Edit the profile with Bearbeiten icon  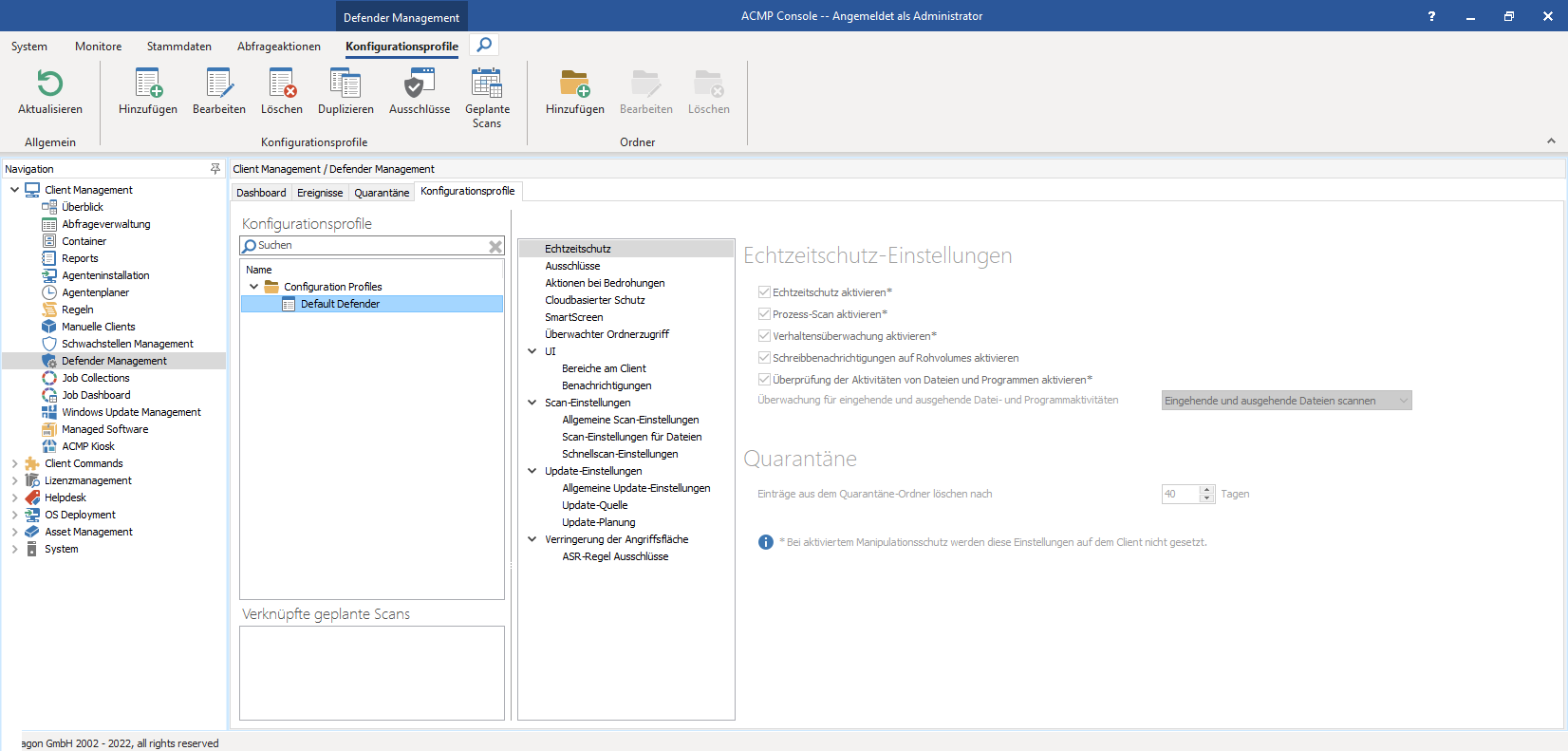point(219,84)
